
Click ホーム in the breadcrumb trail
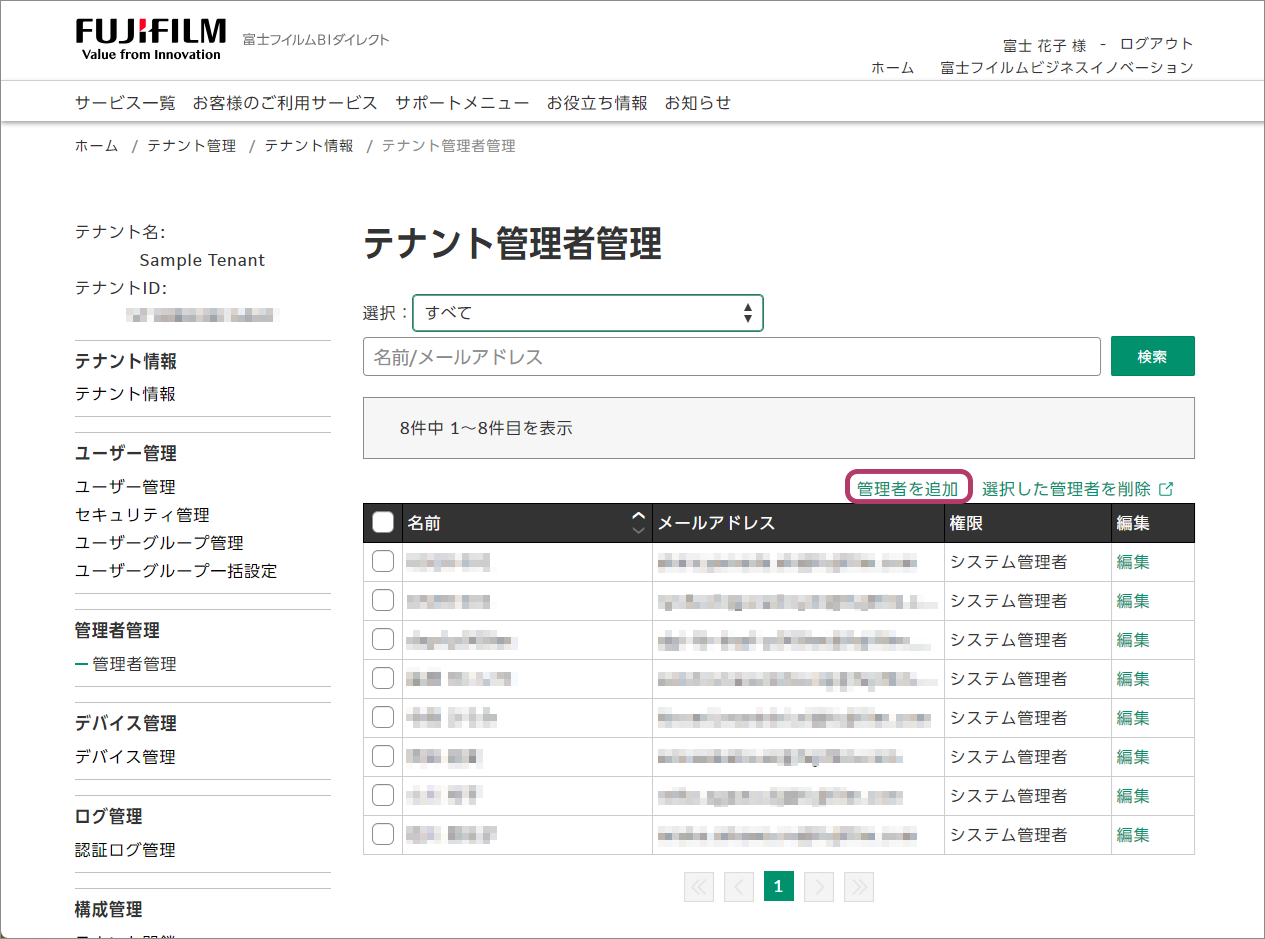pyautogui.click(x=96, y=146)
